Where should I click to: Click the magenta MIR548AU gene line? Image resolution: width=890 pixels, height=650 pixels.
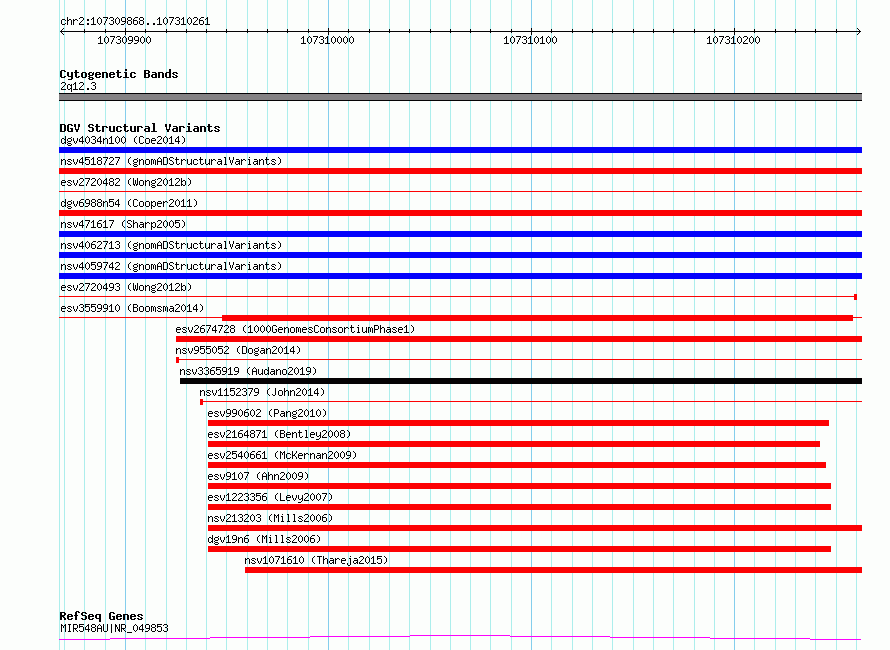[x=460, y=638]
